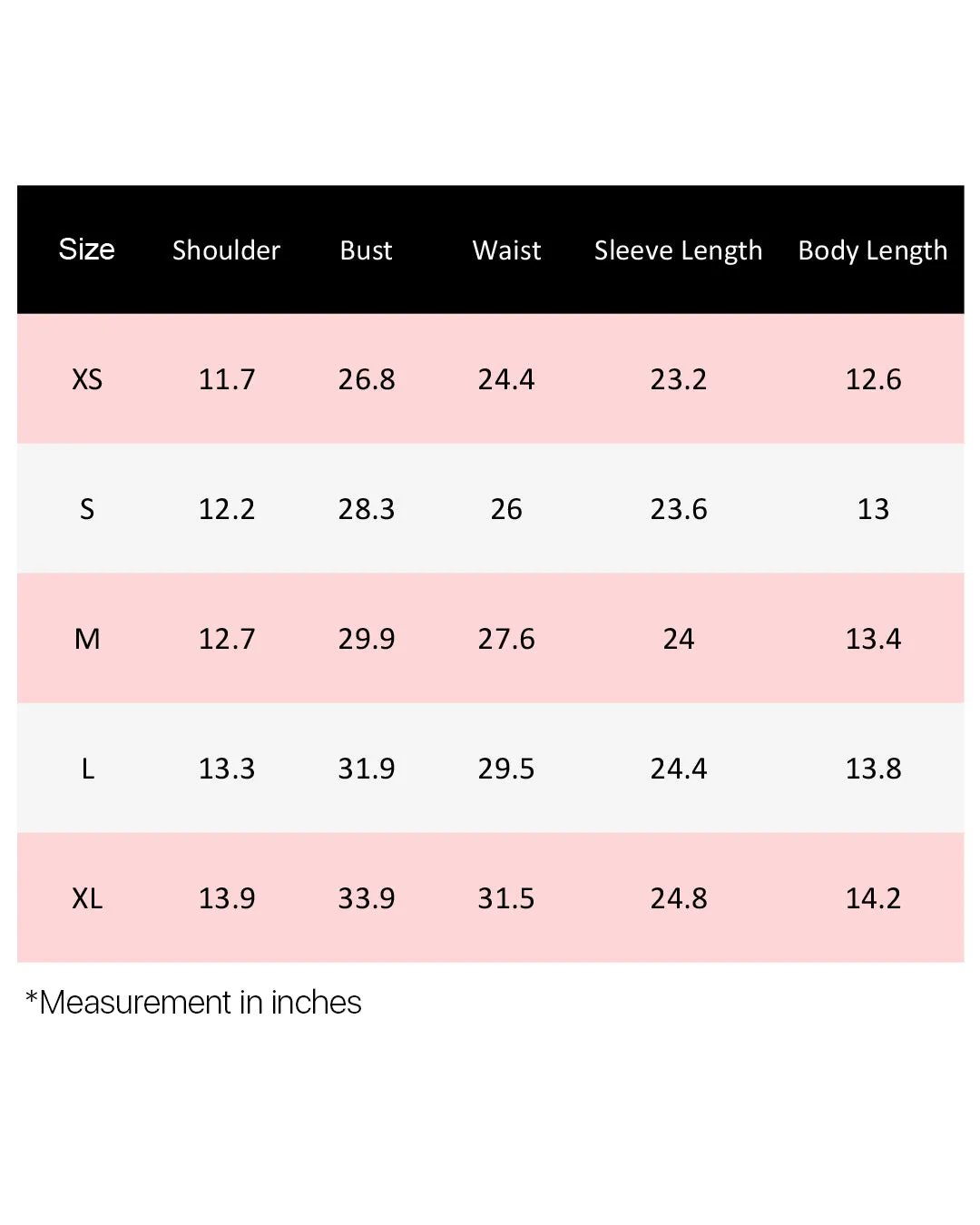Viewport: 980px width, 1225px height.
Task: Select the M size row label
Action: (87, 639)
